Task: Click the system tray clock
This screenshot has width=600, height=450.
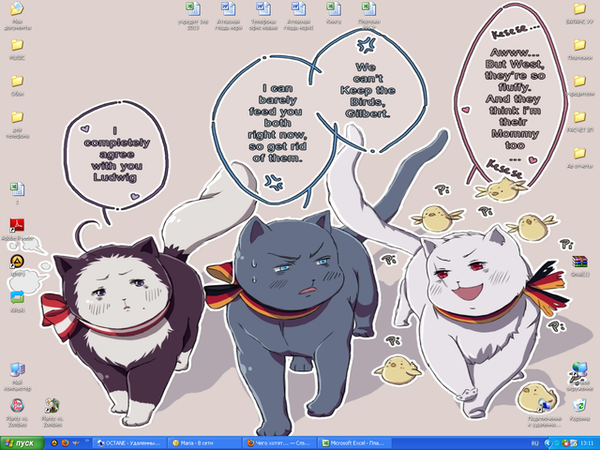Action: (583, 441)
